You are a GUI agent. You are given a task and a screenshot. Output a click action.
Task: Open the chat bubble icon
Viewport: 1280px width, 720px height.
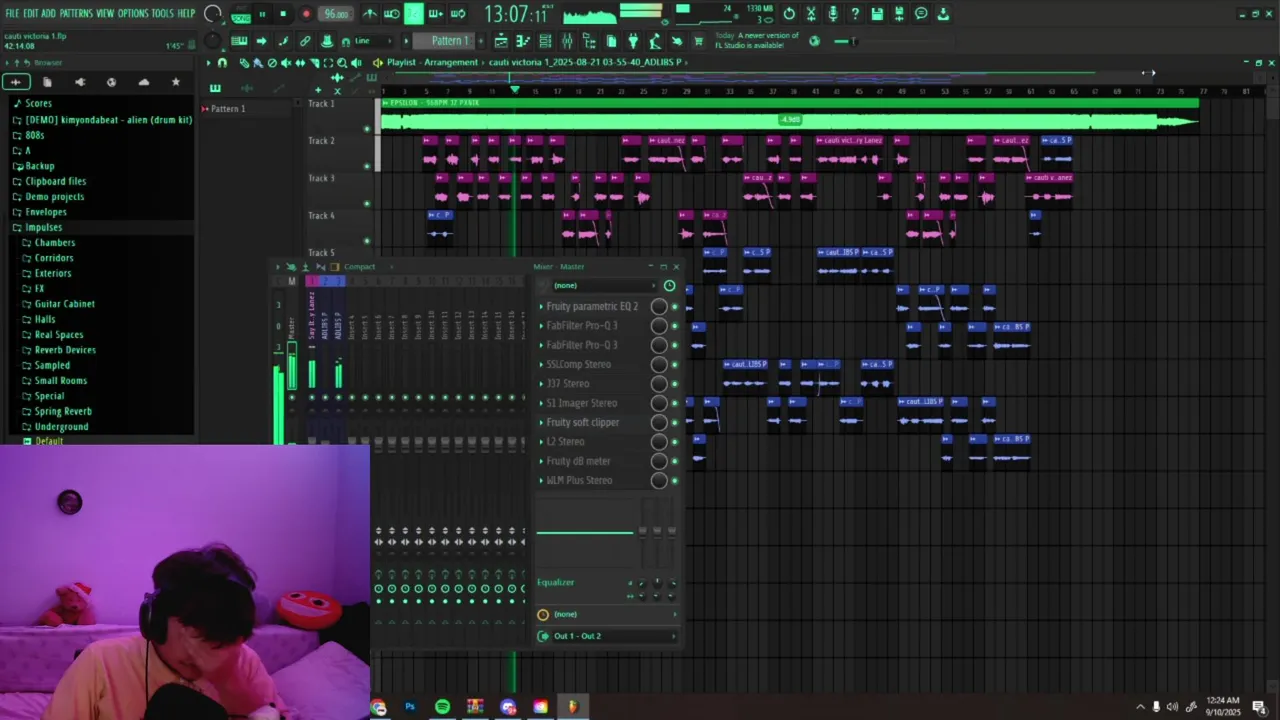[921, 14]
